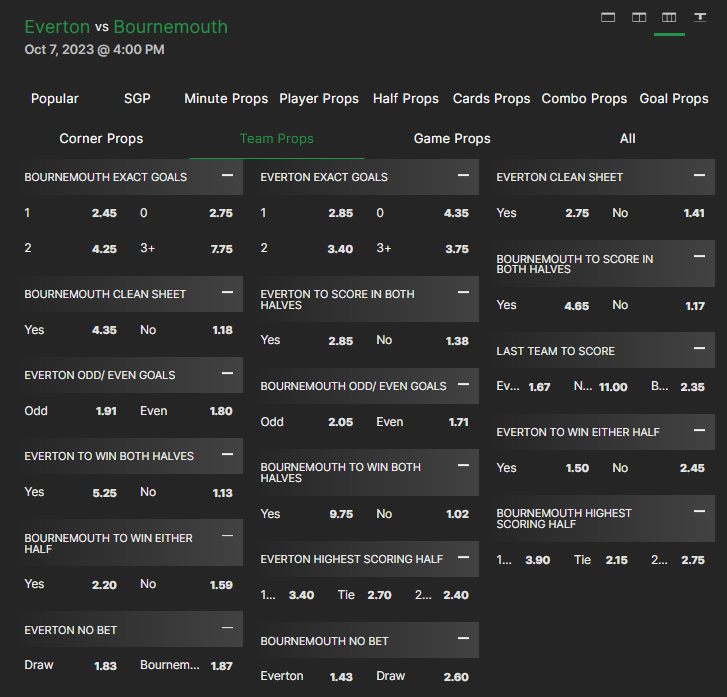Collapse Everton No Bet section
This screenshot has height=697, width=727.
tap(227, 628)
